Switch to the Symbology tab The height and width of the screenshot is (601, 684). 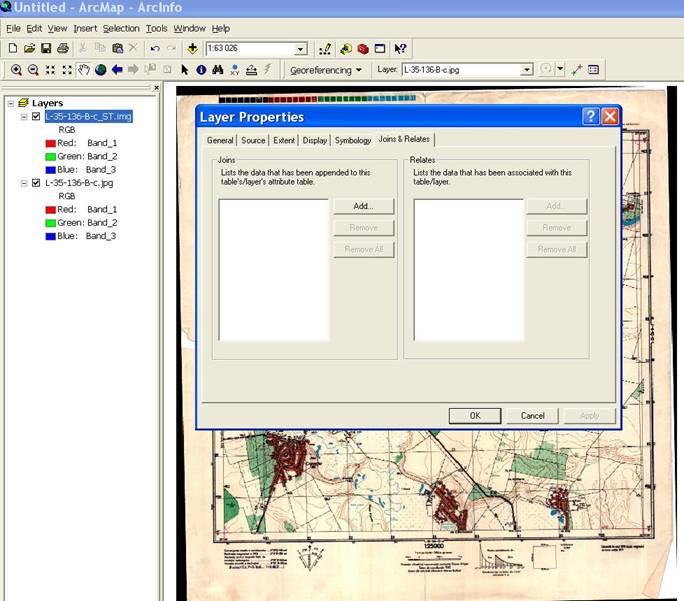pos(353,140)
